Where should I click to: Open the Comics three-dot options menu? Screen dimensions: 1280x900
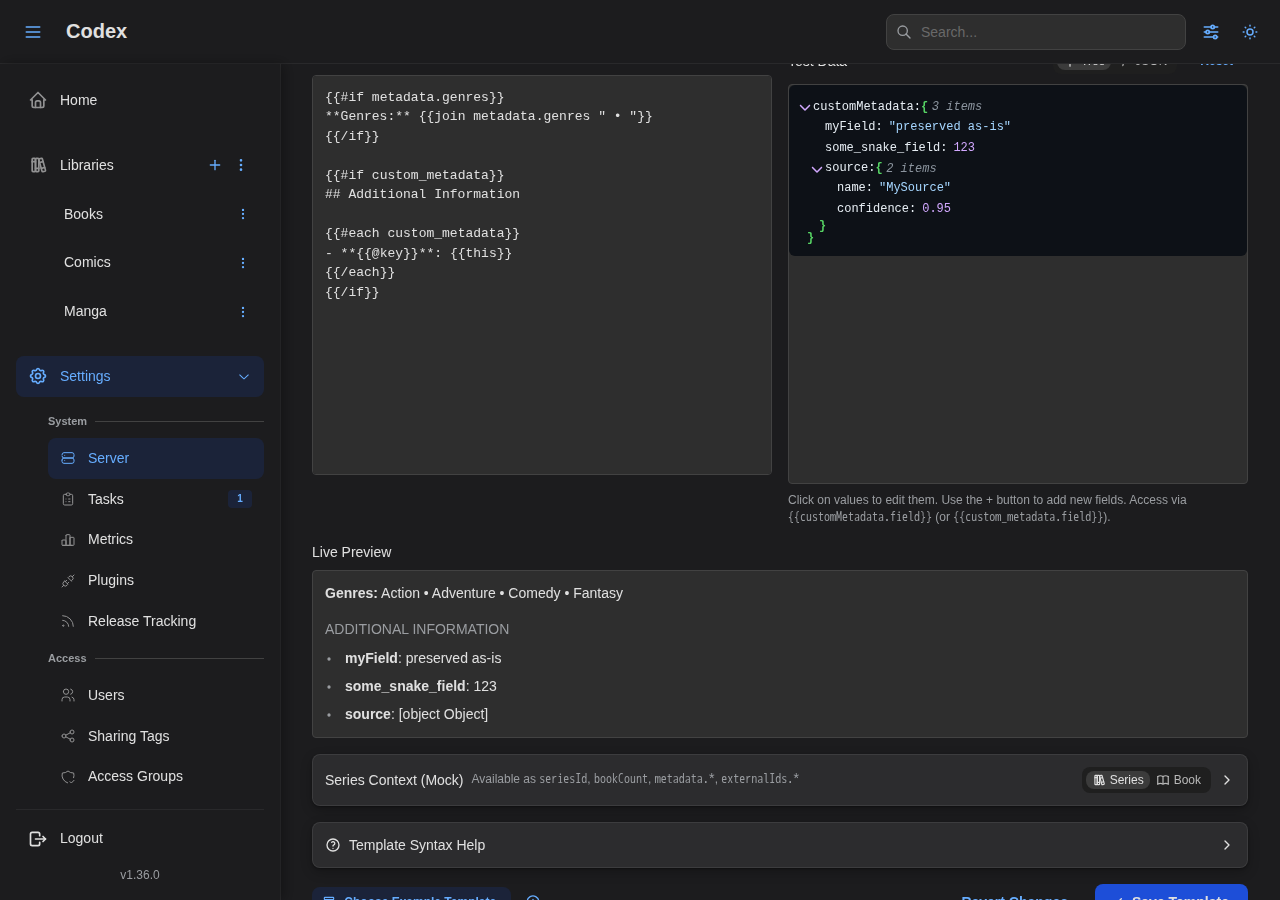click(x=242, y=263)
